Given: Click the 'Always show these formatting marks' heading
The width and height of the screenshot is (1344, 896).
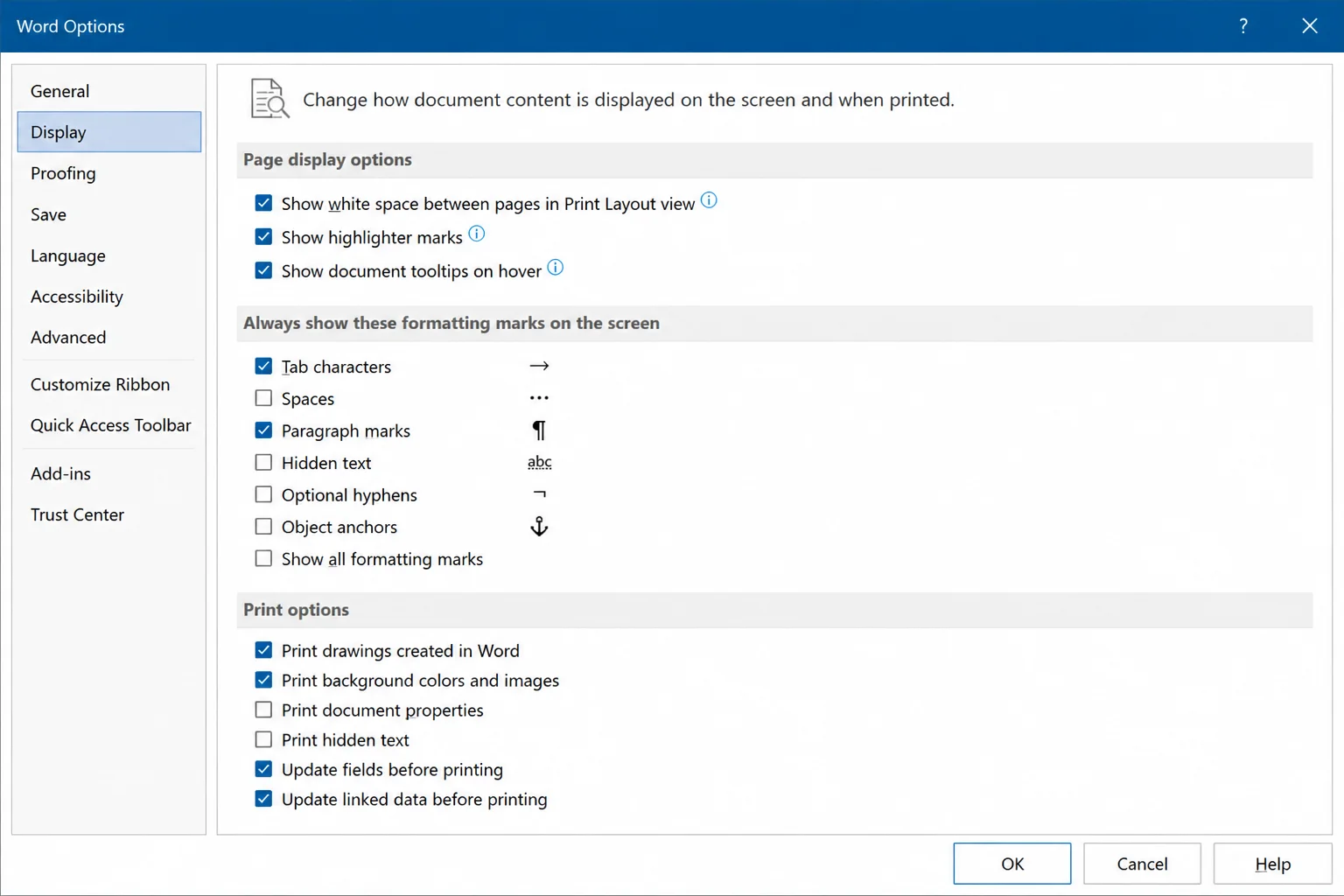Looking at the screenshot, I should 451,323.
